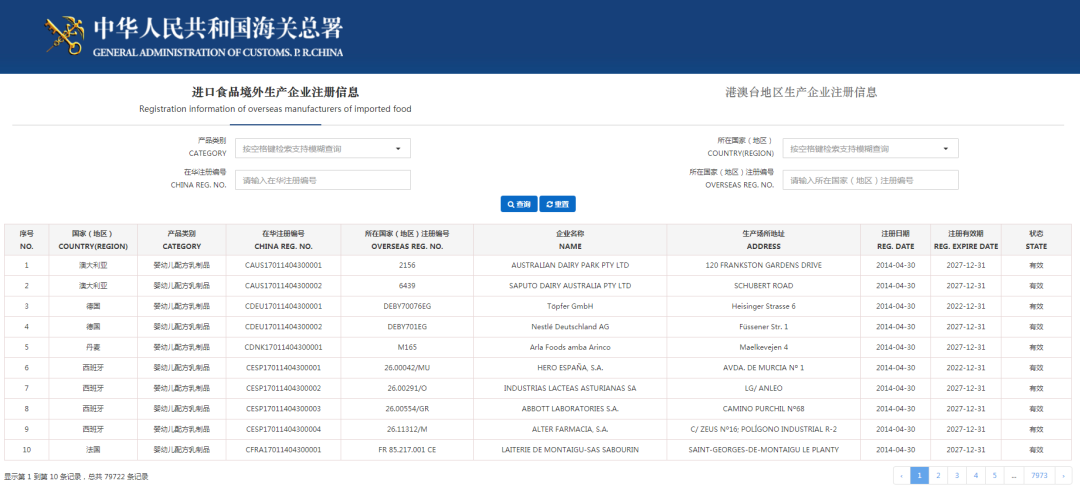Click the CHINA REG. NO. column header
The height and width of the screenshot is (488, 1080).
(284, 240)
